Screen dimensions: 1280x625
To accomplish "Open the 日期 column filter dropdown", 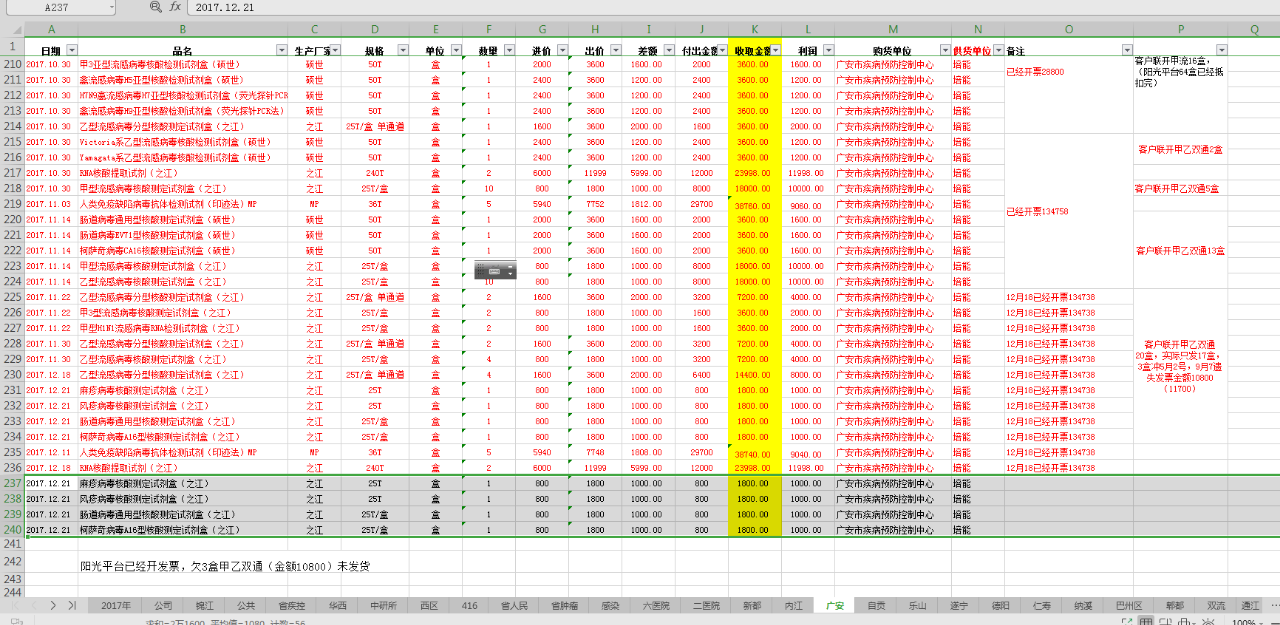I will coord(71,49).
